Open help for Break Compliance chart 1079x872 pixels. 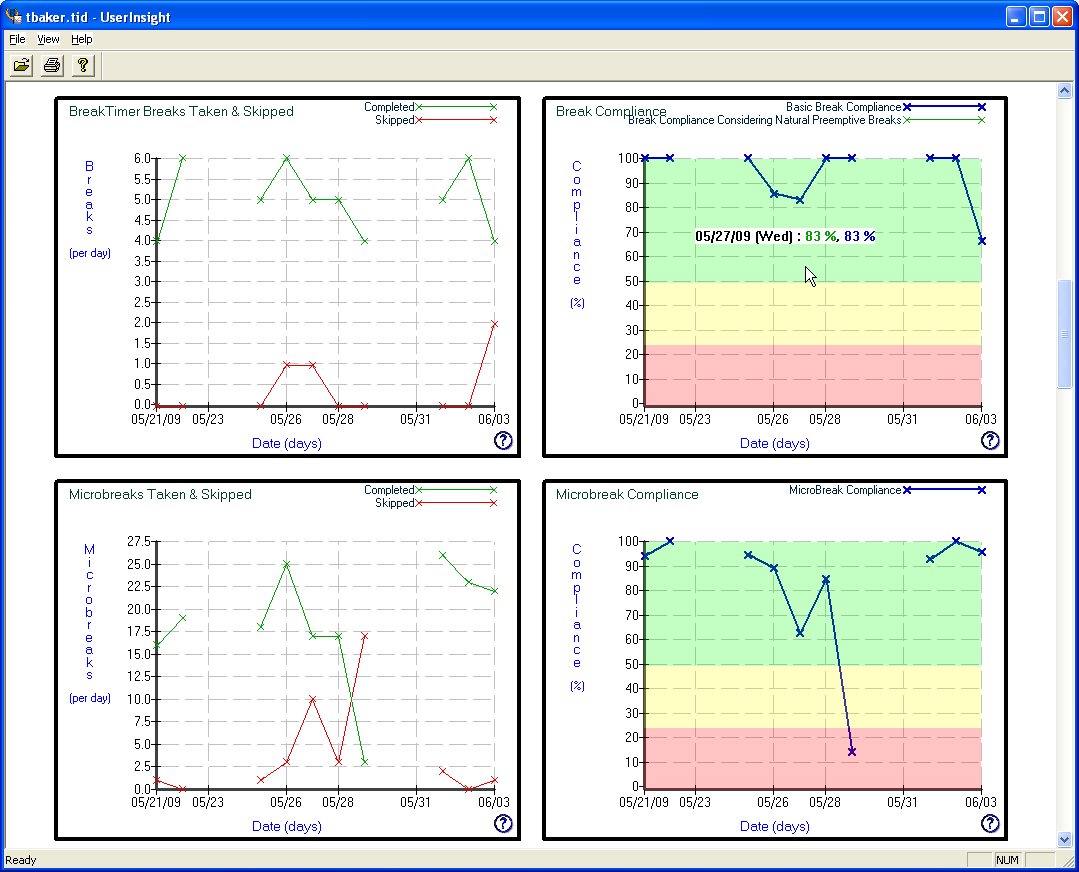click(990, 440)
